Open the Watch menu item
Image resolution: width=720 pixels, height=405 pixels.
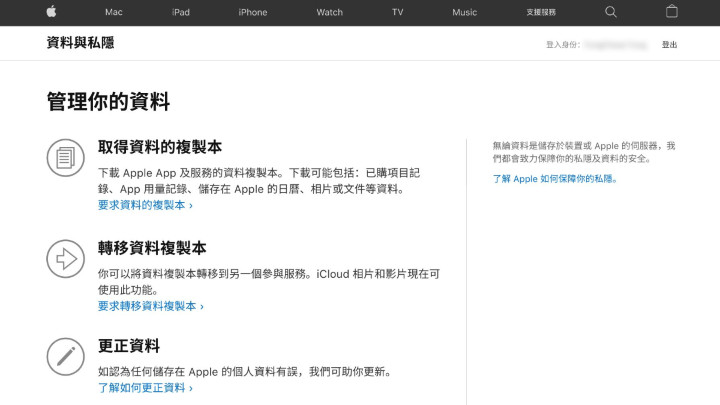[329, 12]
